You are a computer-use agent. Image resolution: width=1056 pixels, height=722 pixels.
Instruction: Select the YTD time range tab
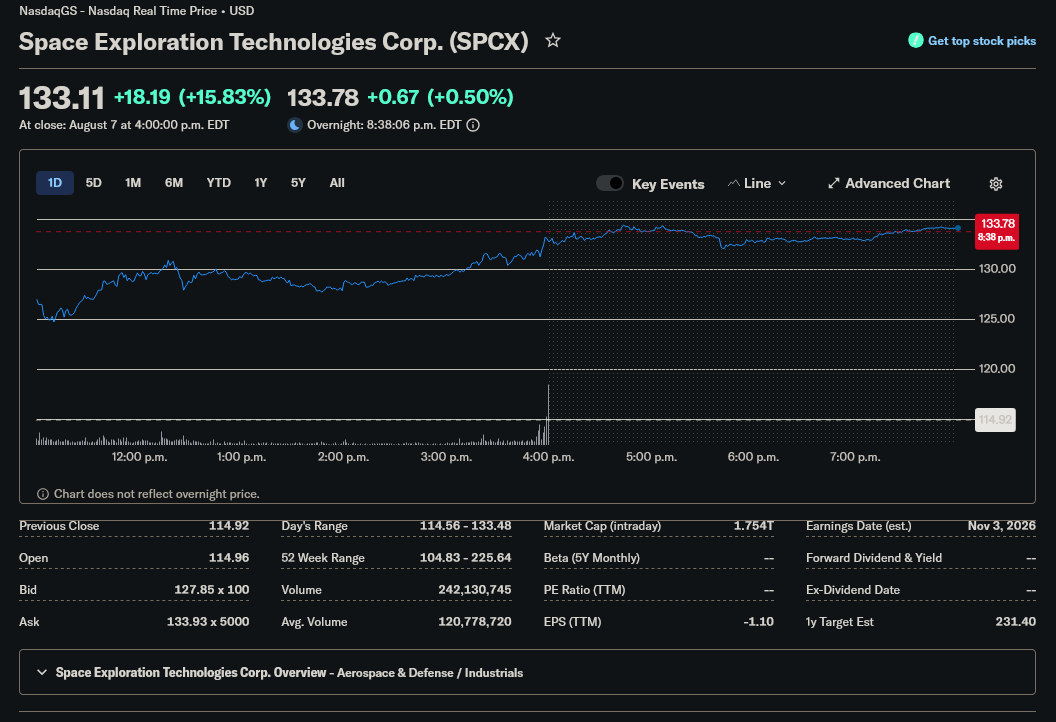pos(218,183)
